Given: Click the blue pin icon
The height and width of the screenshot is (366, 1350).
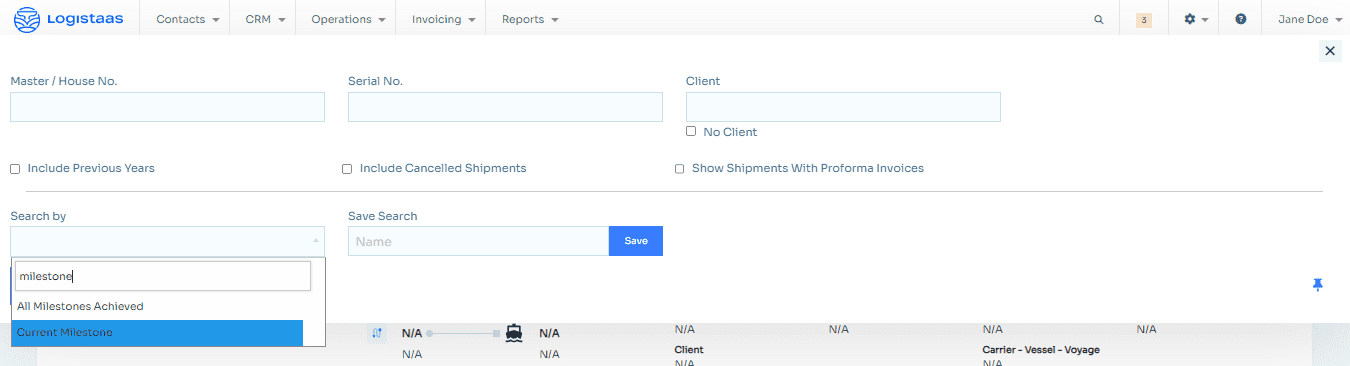Looking at the screenshot, I should coord(1318,285).
